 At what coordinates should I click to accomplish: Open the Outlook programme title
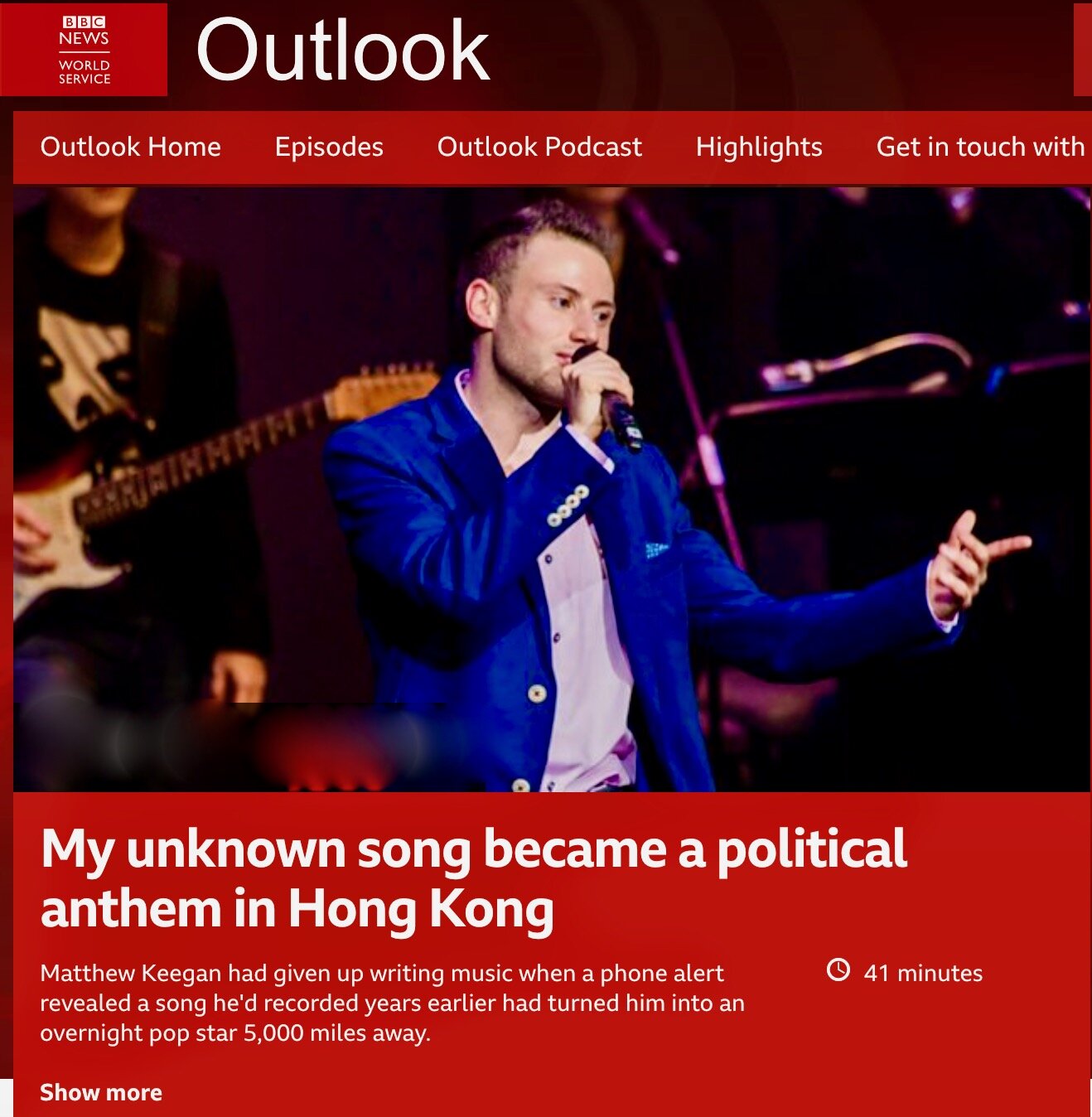(343, 51)
